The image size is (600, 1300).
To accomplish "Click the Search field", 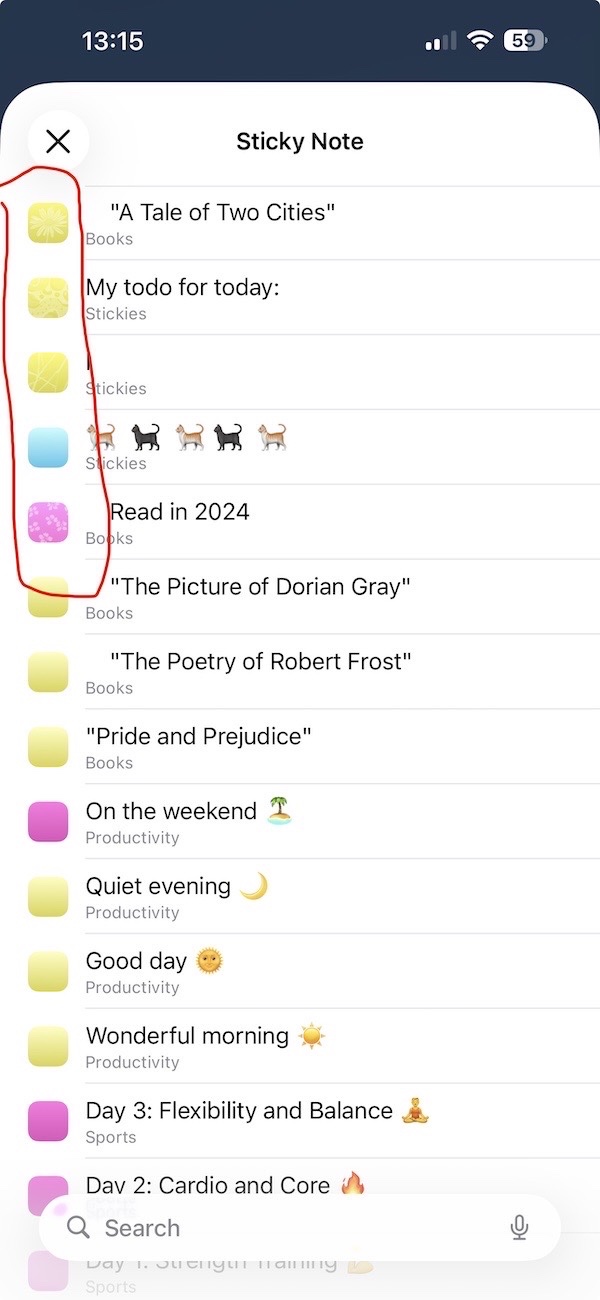I will coord(290,1228).
